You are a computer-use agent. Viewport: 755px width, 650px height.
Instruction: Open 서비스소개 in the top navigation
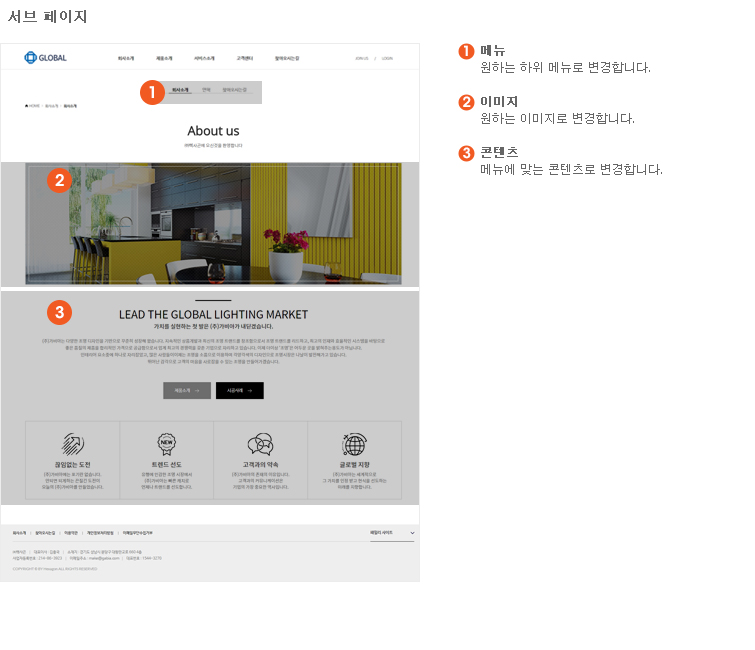(204, 58)
